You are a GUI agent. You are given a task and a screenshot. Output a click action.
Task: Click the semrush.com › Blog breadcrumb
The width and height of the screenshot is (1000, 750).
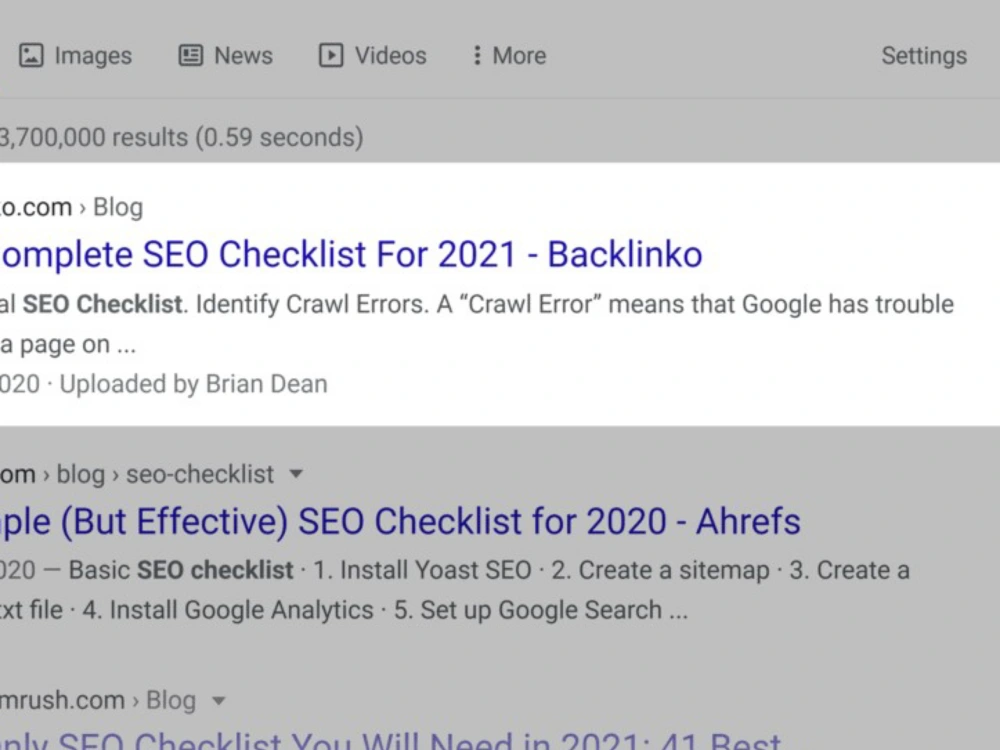98,700
